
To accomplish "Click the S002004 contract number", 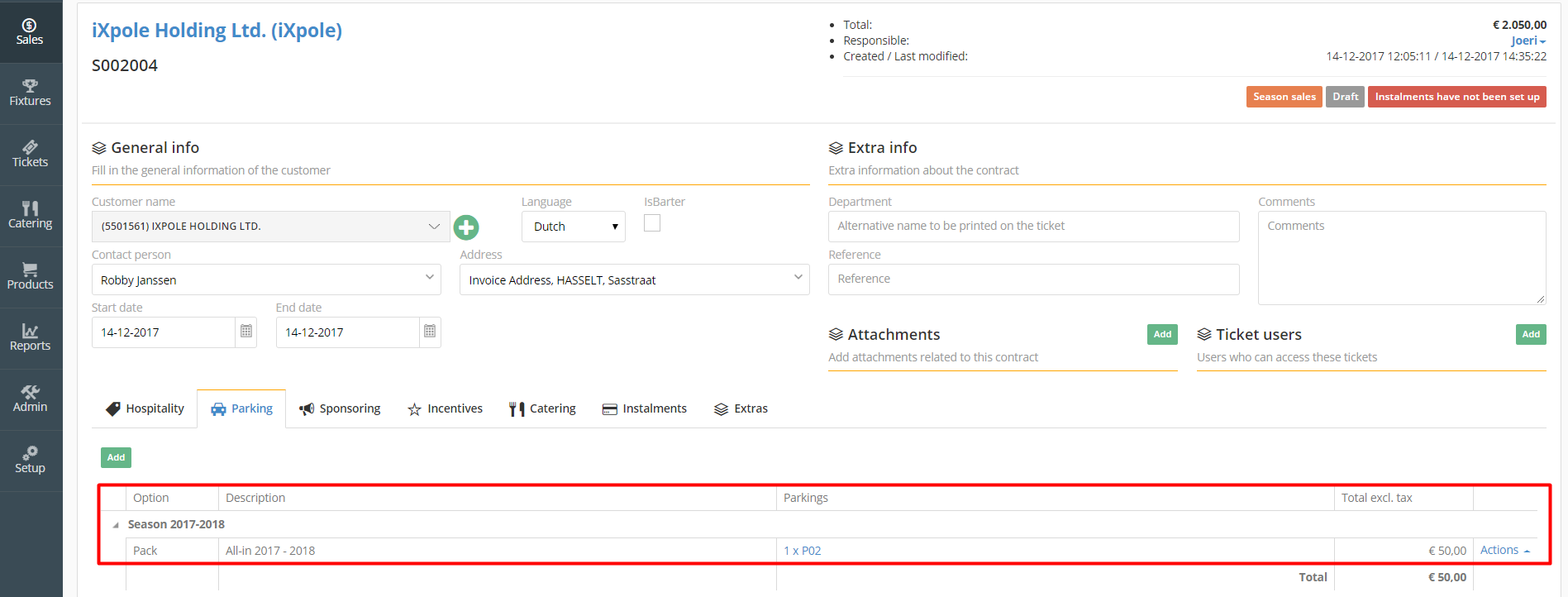I will (125, 65).
